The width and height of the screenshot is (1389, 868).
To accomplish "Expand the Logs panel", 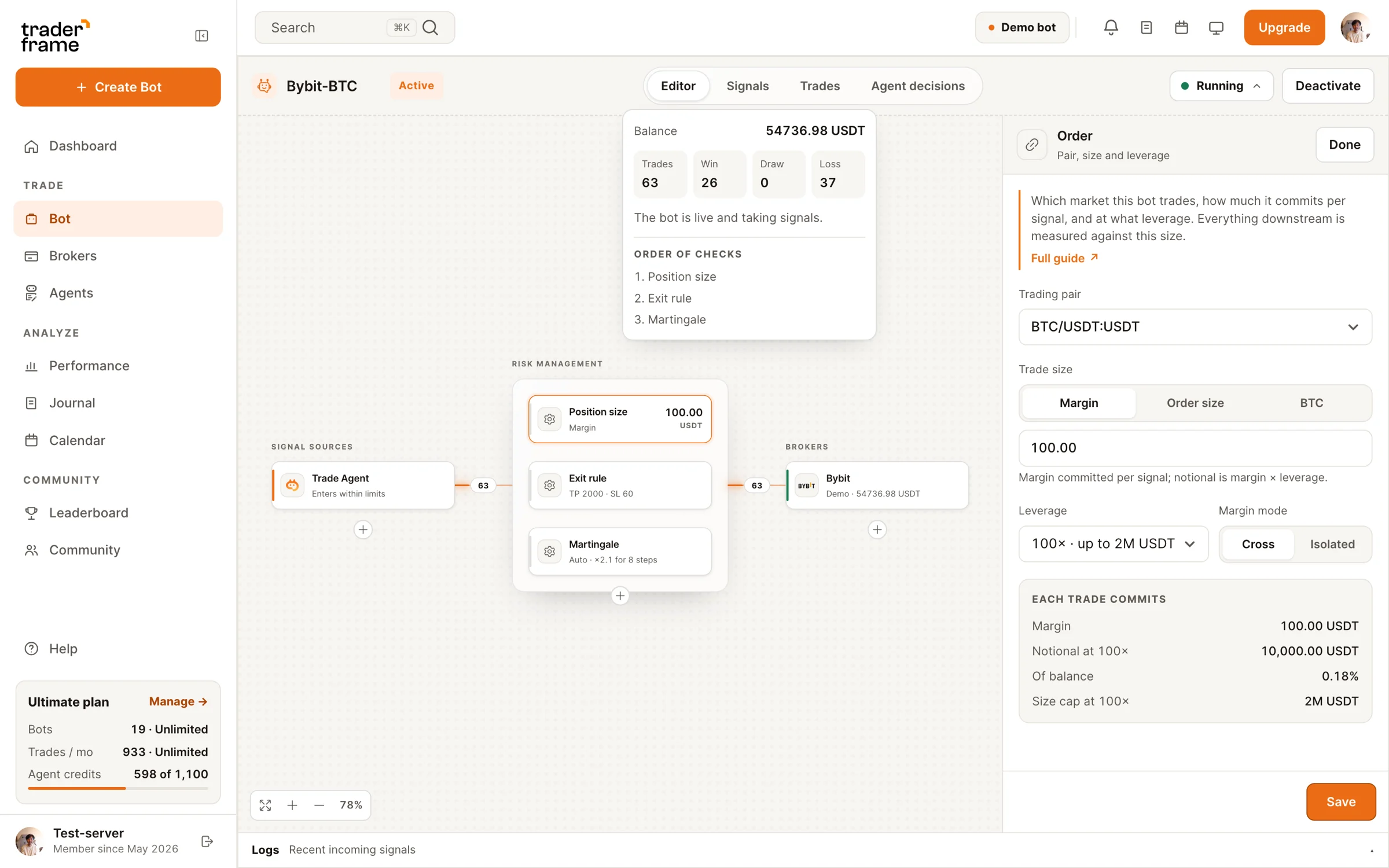I will point(1372,850).
